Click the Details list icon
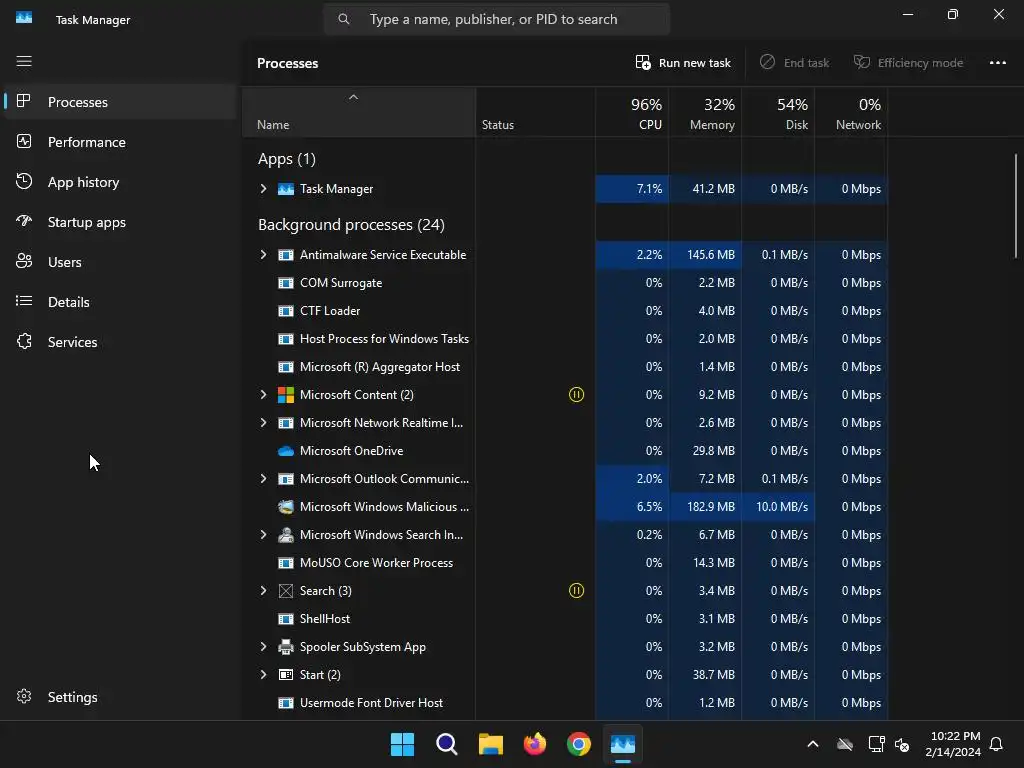This screenshot has width=1024, height=768. point(24,301)
